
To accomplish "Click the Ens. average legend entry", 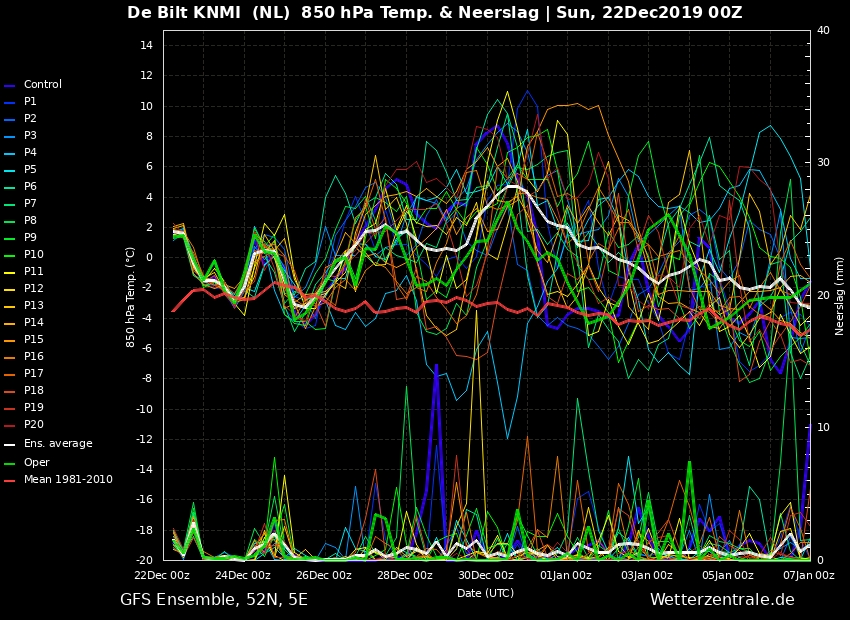I will tap(48, 444).
